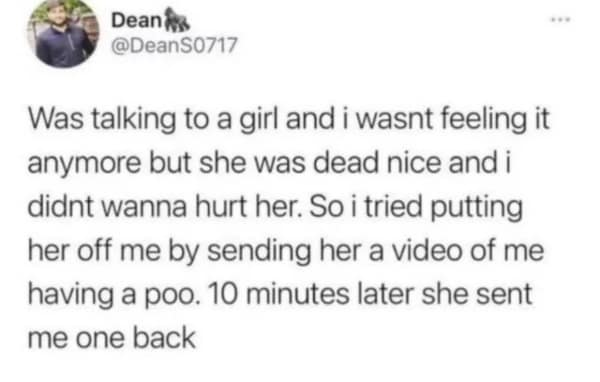
Task: Click the display name Dean
Action: pos(137,21)
